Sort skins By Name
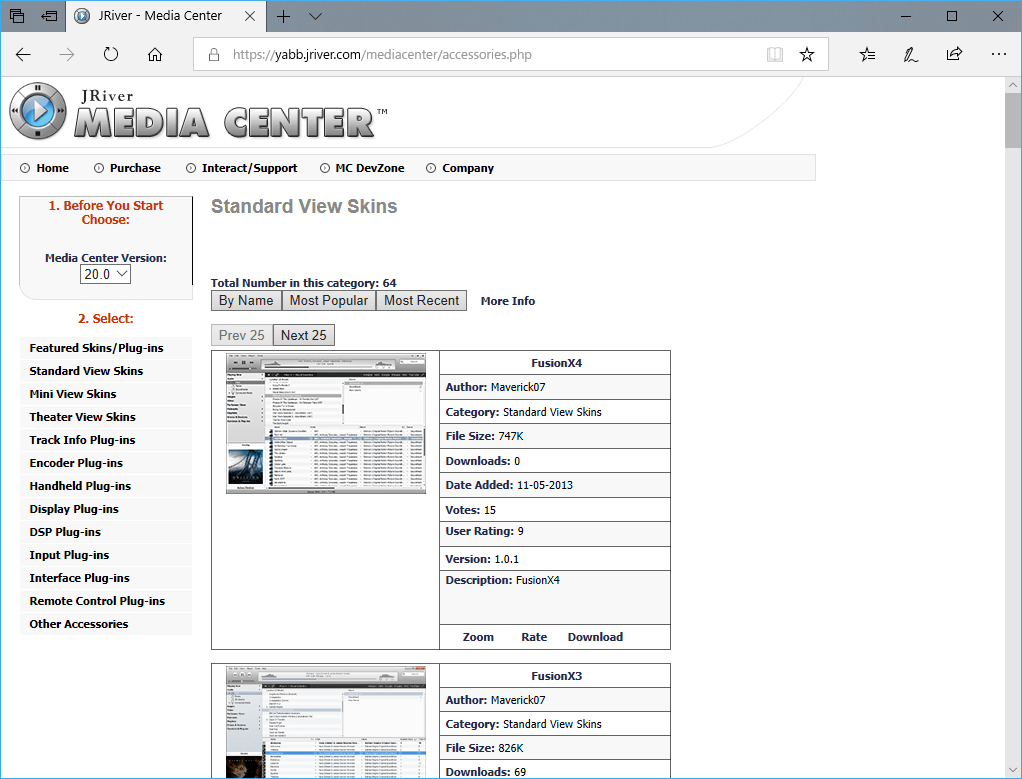This screenshot has height=779, width=1022. pyautogui.click(x=246, y=301)
